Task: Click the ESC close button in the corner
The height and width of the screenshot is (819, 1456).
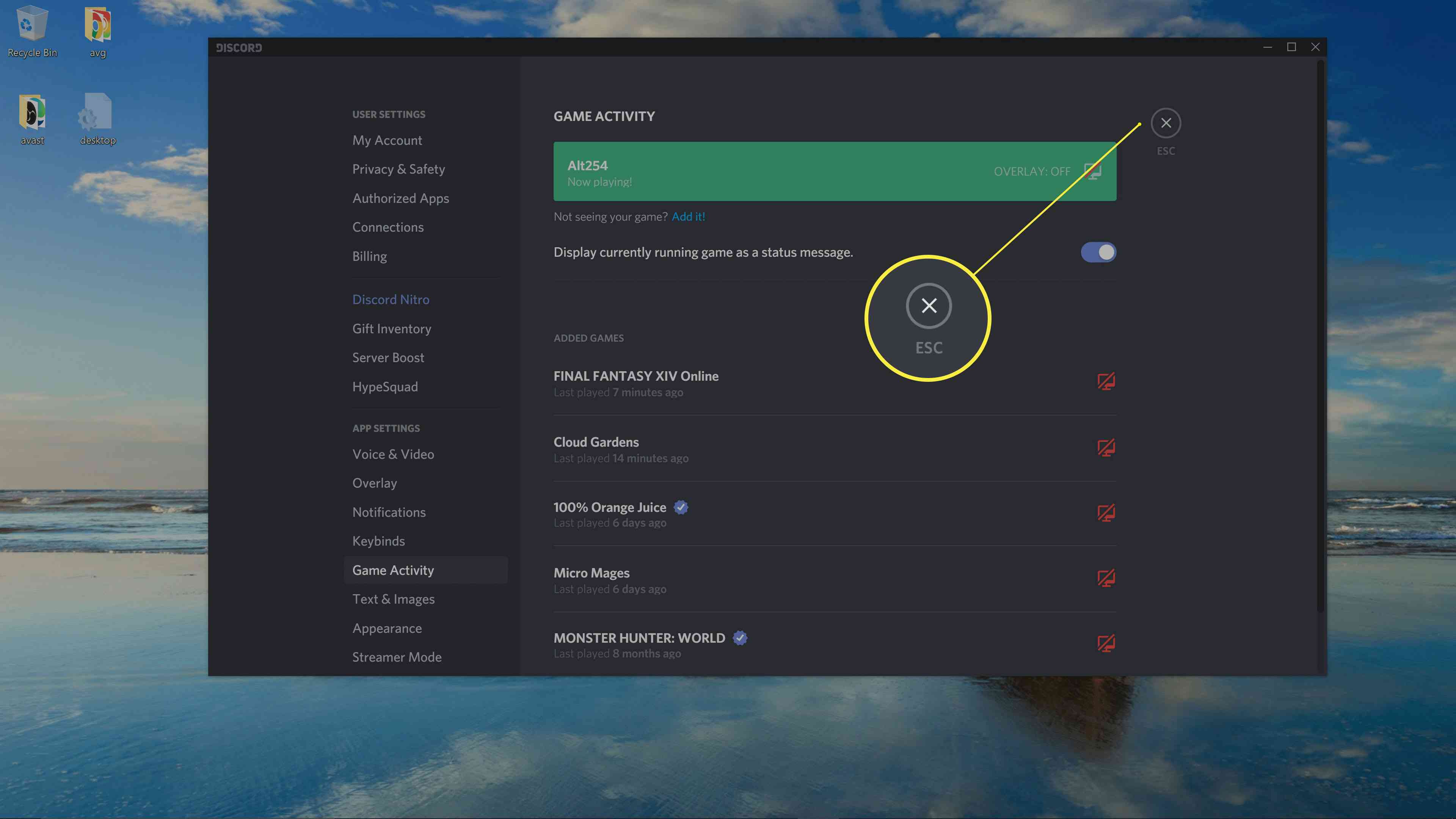Action: click(1166, 122)
